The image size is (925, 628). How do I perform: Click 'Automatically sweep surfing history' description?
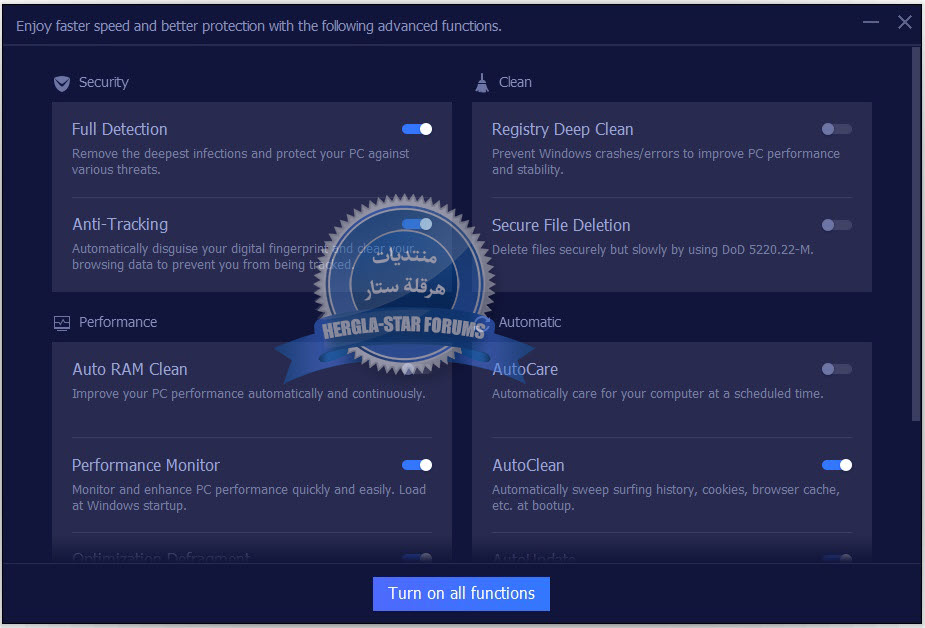pos(666,498)
